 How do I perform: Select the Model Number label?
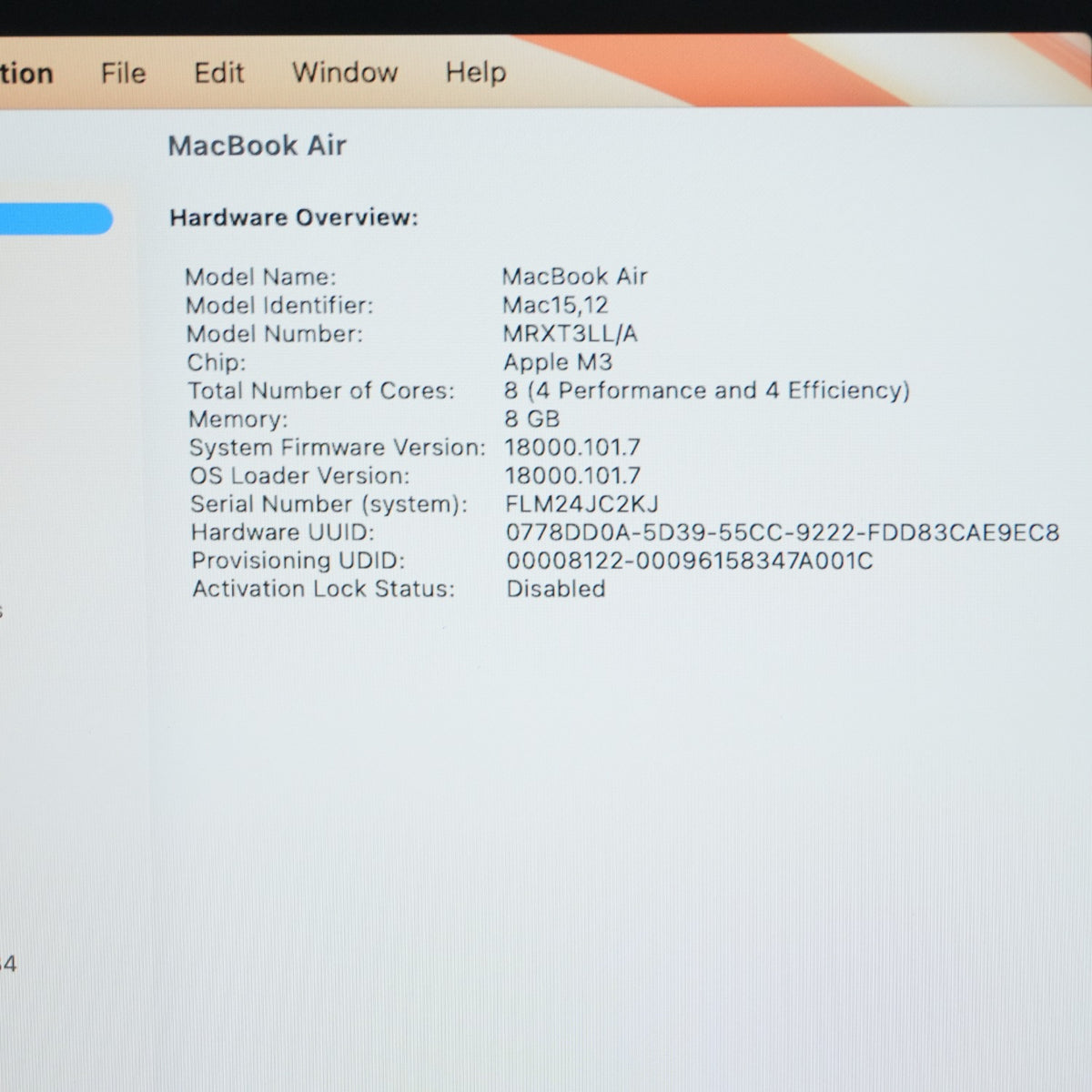pos(275,334)
